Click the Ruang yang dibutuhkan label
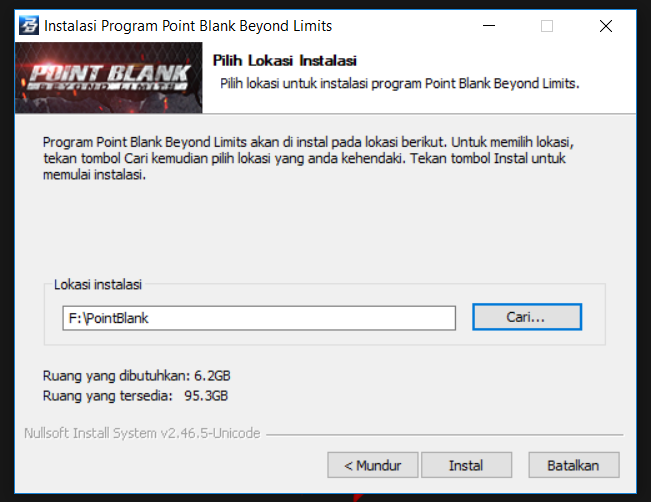This screenshot has width=651, height=502. click(116, 376)
